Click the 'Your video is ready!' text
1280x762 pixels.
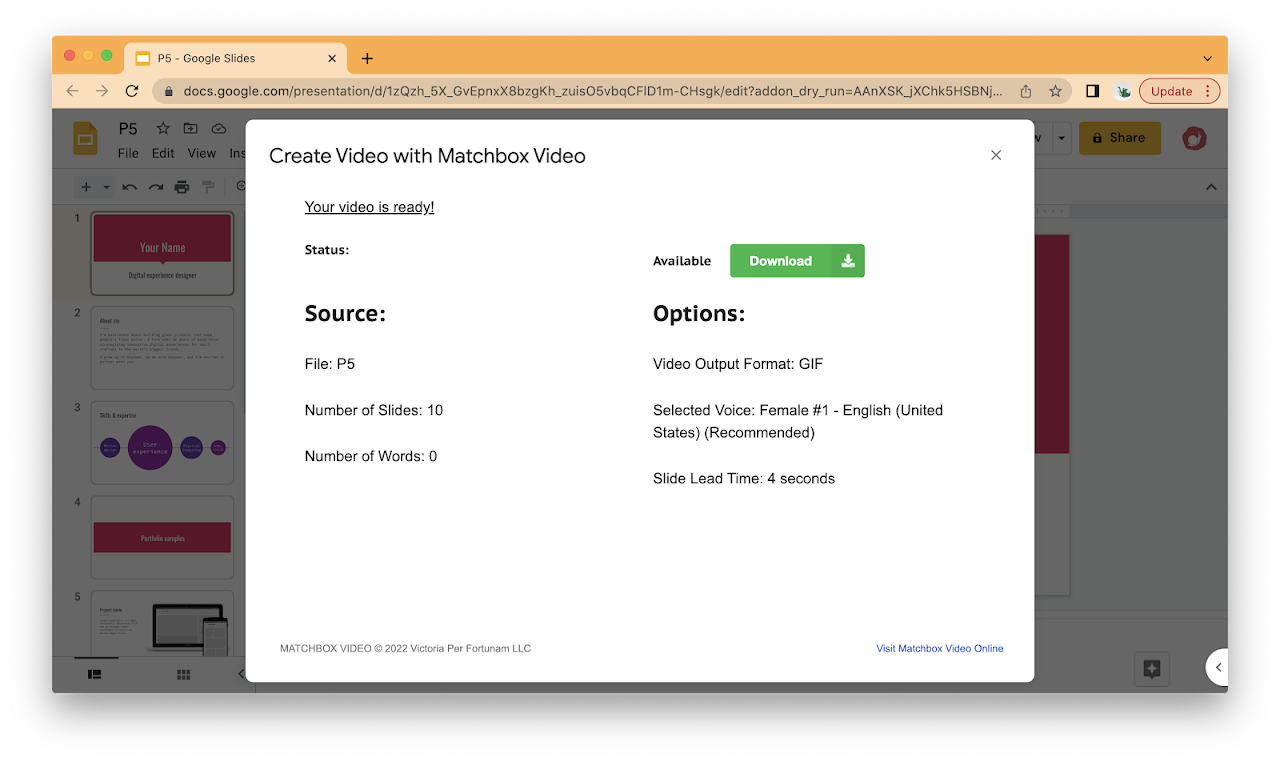click(x=369, y=207)
